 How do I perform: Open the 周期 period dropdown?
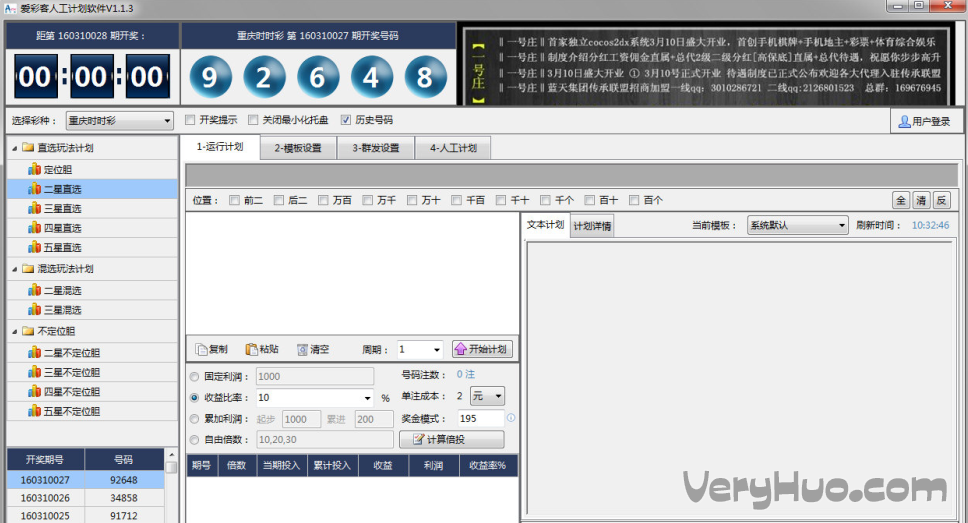tap(420, 349)
